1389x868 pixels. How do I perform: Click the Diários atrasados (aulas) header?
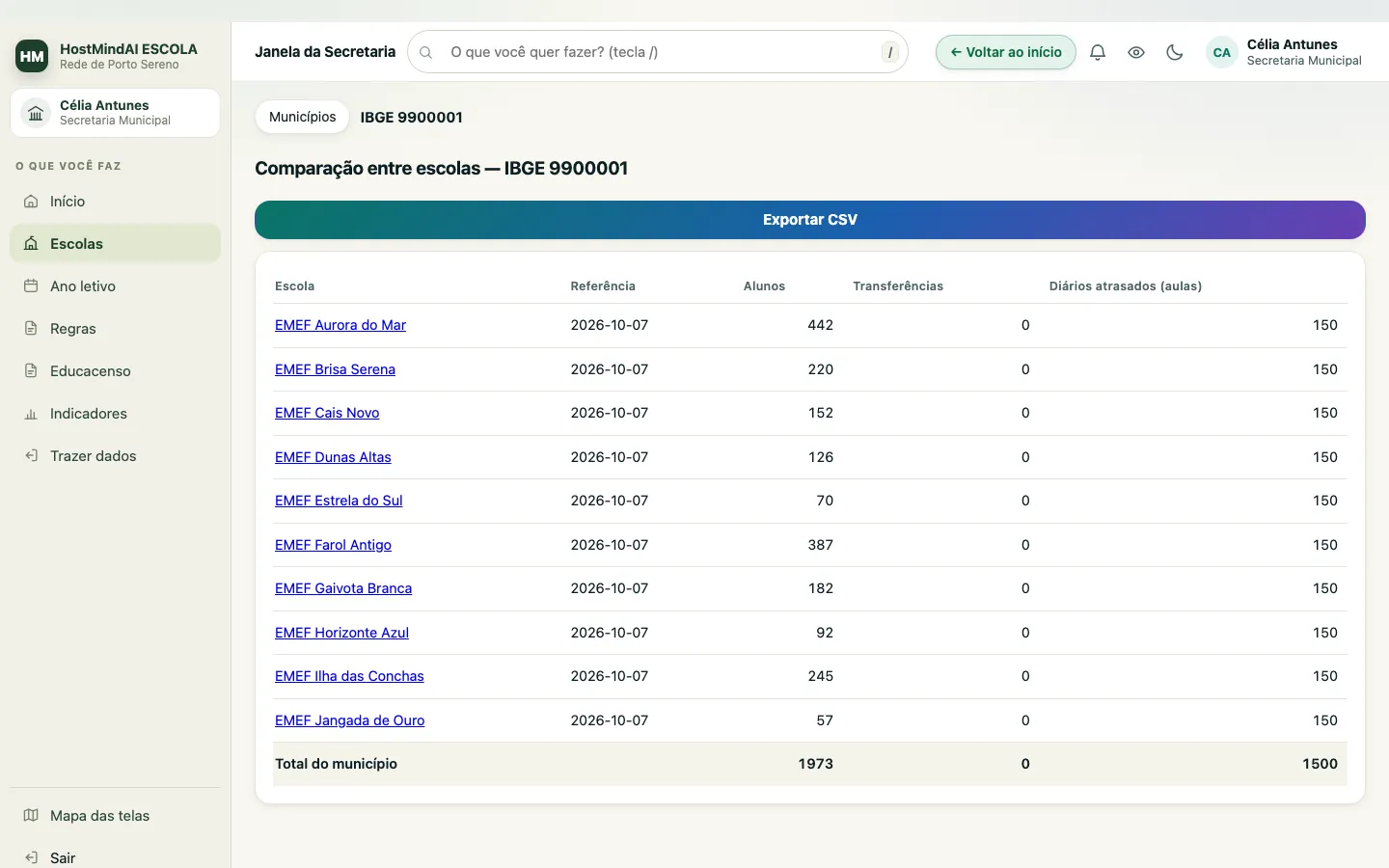(x=1126, y=286)
